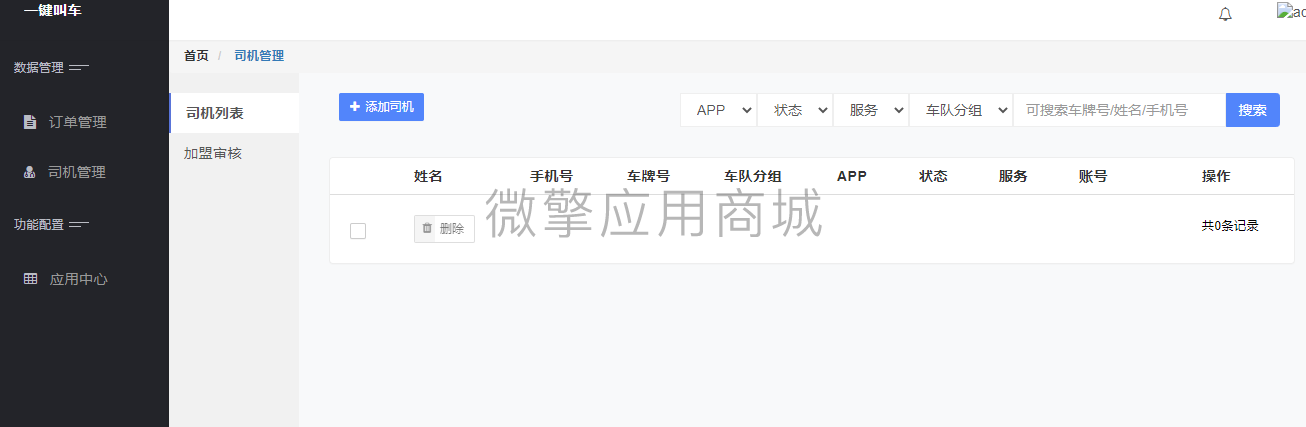Viewport: 1306px width, 427px height.
Task: Switch to the 司机列表 tab
Action: [234, 113]
